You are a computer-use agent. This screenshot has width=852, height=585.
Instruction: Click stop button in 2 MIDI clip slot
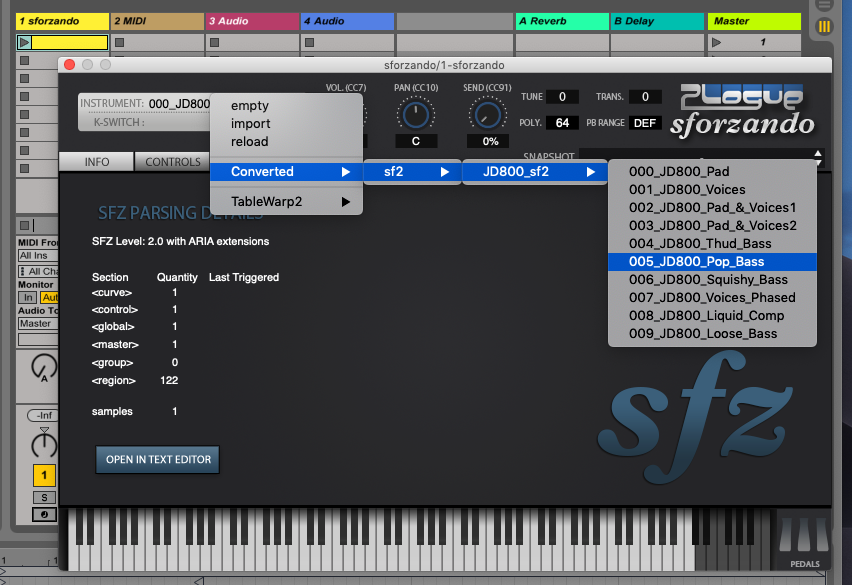[x=120, y=42]
